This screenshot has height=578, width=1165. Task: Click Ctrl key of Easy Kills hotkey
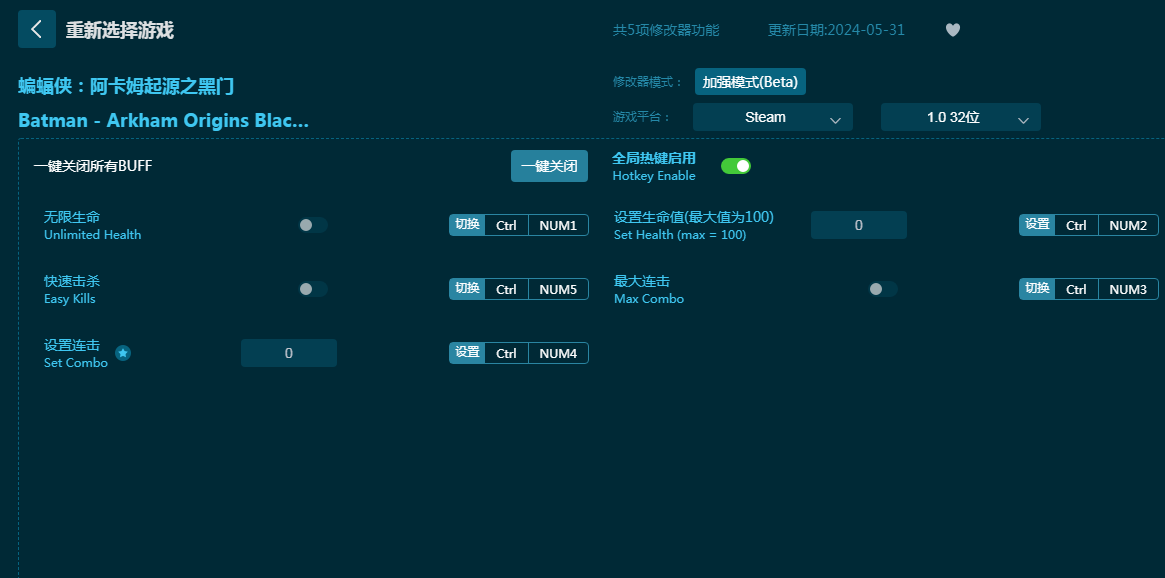pos(506,289)
